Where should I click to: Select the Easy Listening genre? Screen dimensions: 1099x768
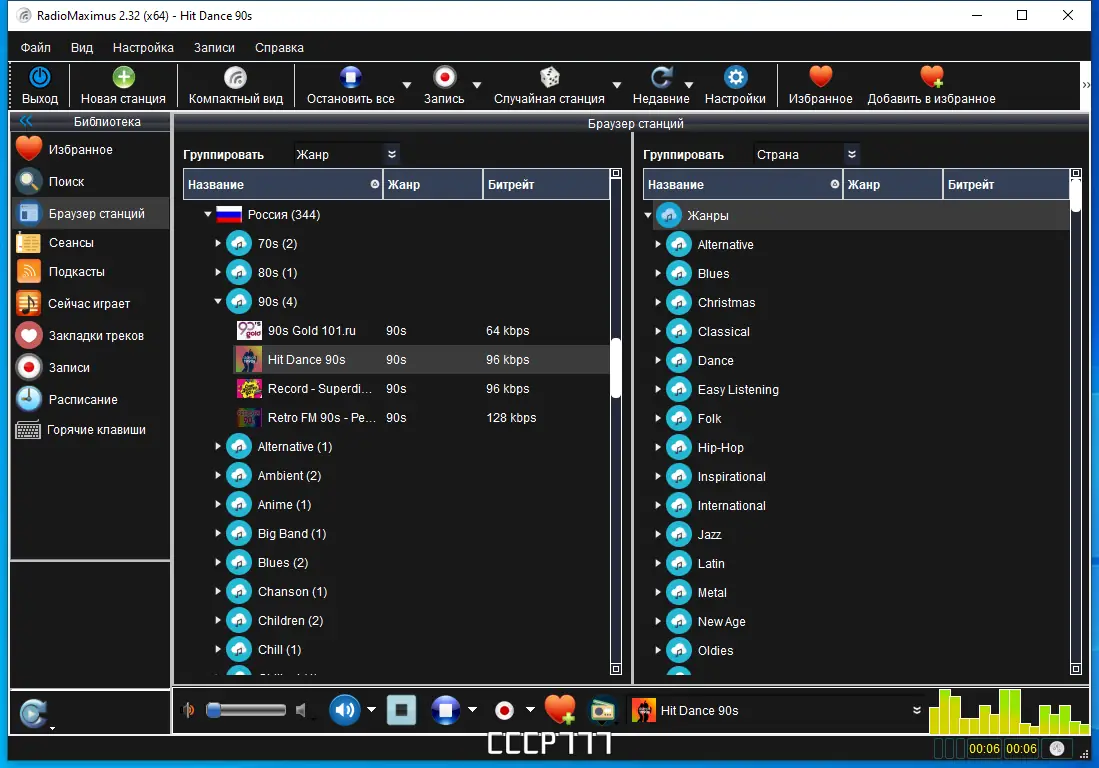coord(738,390)
